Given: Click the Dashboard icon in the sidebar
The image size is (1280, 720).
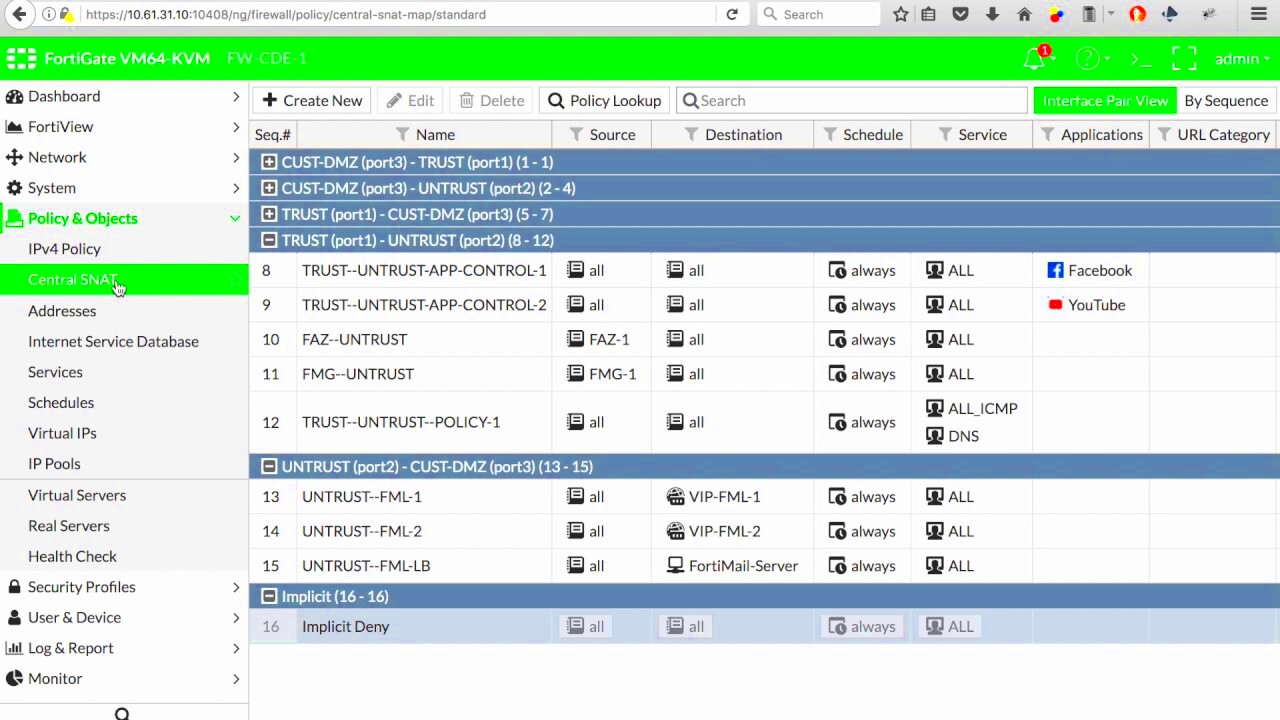Looking at the screenshot, I should tap(14, 96).
